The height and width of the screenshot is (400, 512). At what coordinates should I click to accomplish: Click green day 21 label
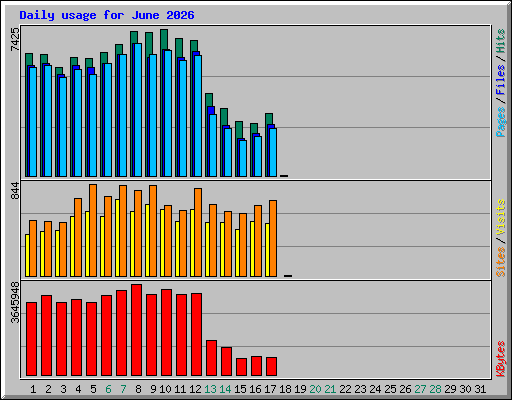point(330,389)
